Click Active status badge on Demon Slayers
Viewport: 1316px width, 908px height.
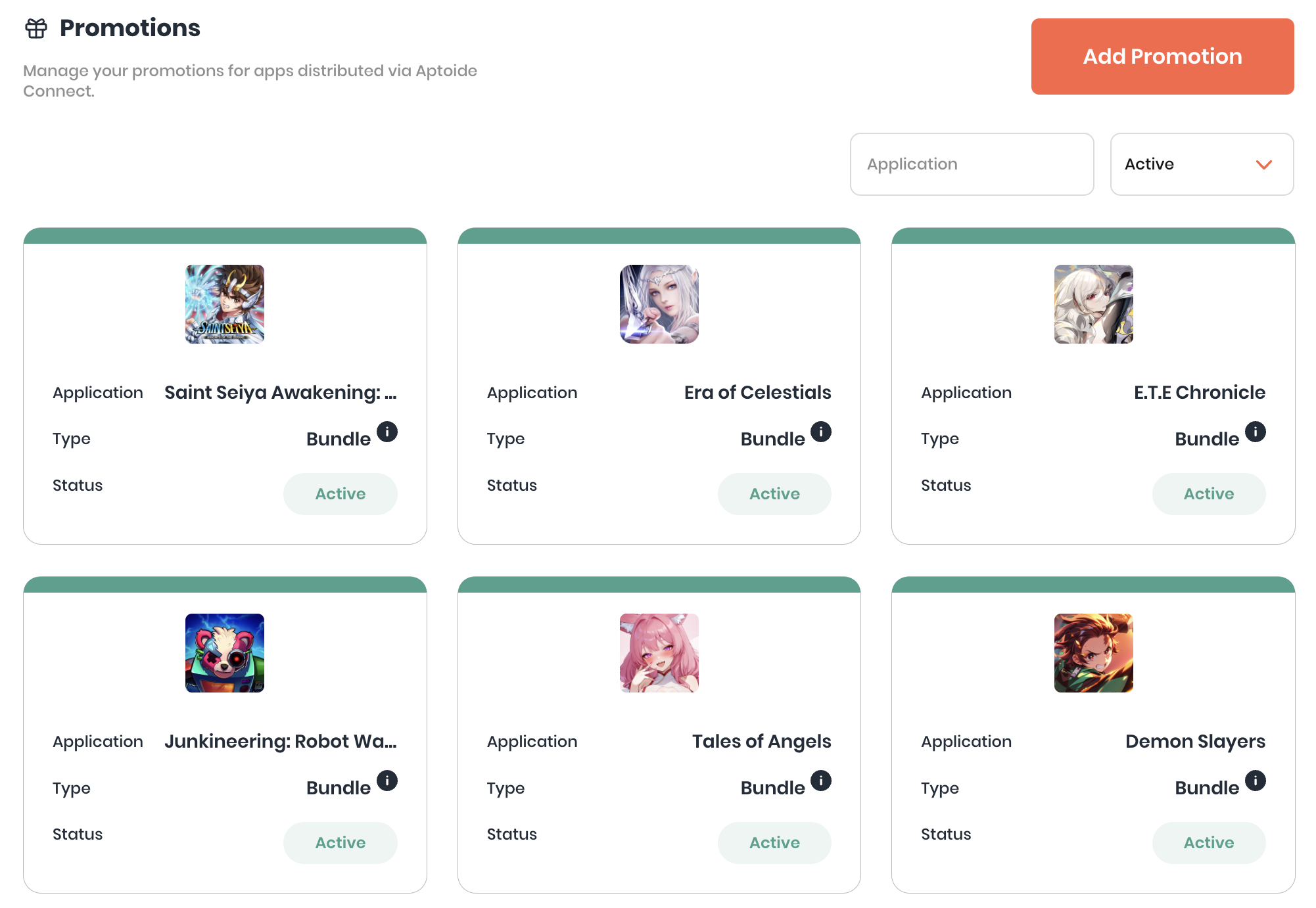click(x=1209, y=843)
